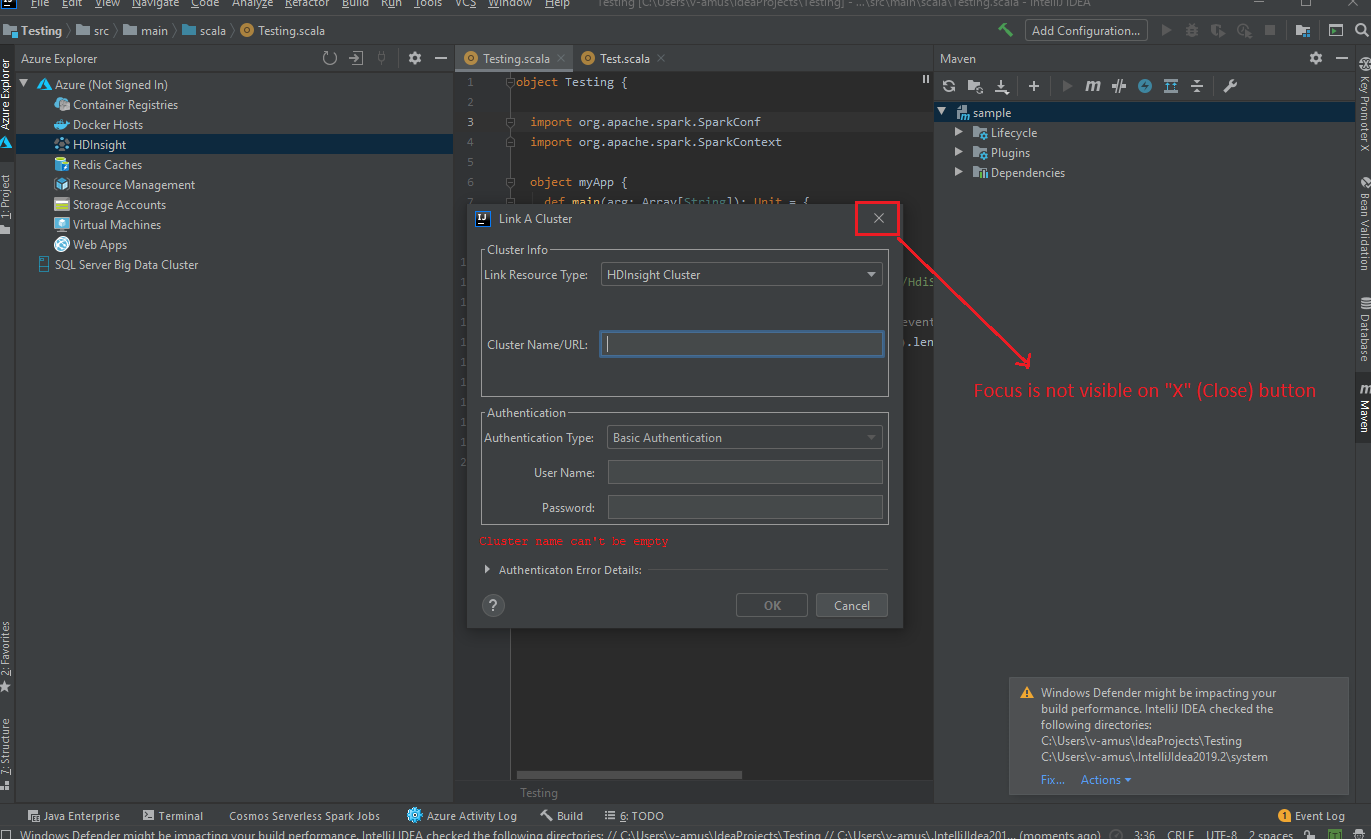Open Azure Activity Log panel
Image resolution: width=1371 pixels, height=839 pixels.
tap(462, 816)
